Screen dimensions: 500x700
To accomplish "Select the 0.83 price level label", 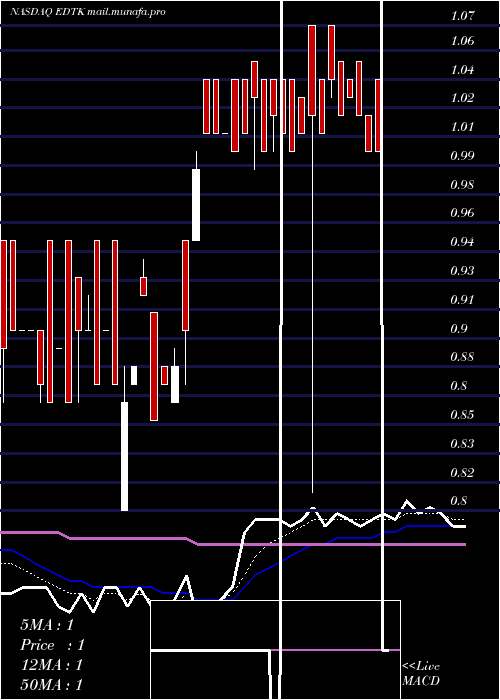I will coord(462,444).
